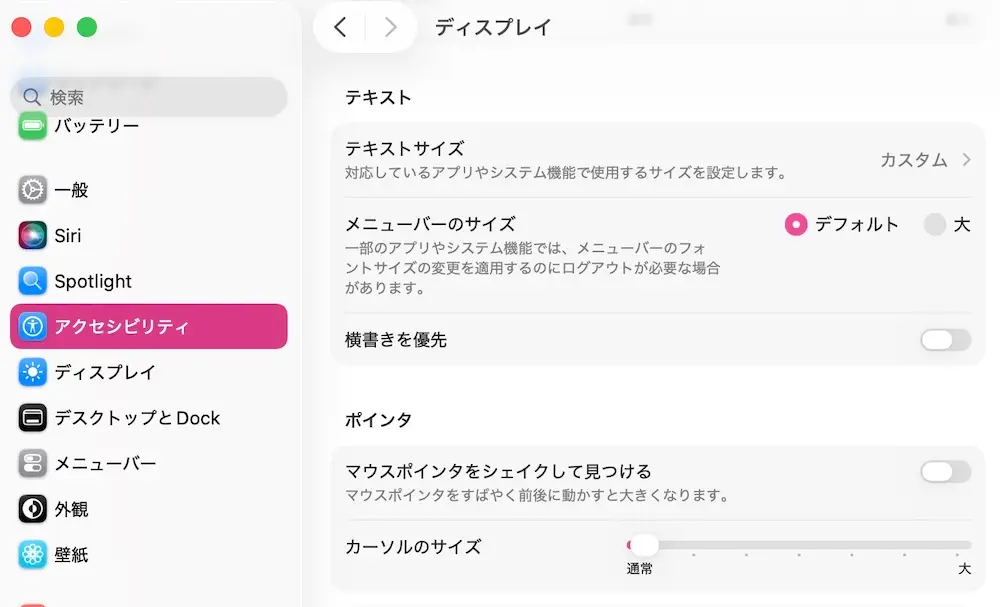Select the Accessibility sidebar icon
1000x607 pixels.
[x=32, y=326]
